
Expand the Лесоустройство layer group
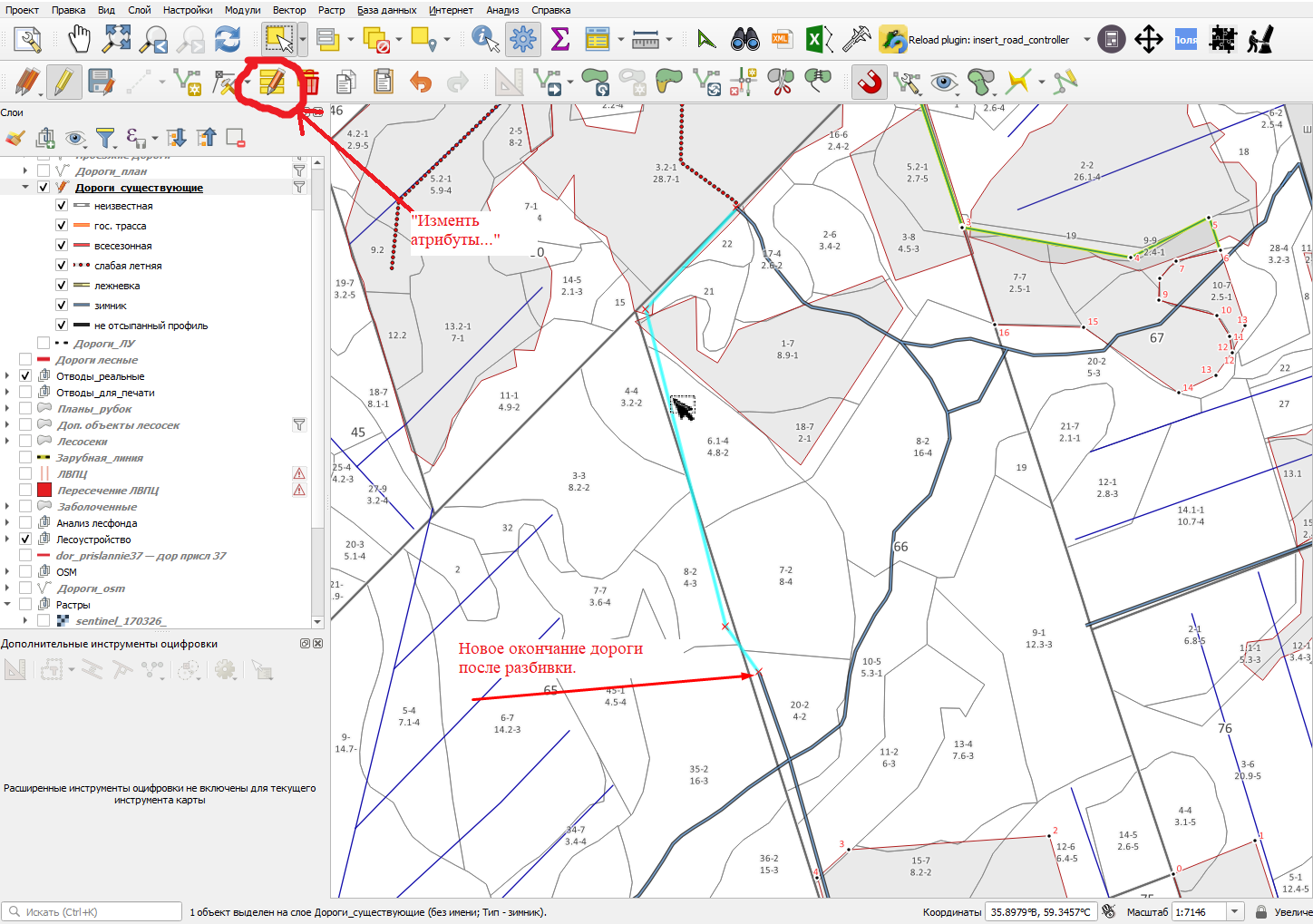pyautogui.click(x=8, y=540)
